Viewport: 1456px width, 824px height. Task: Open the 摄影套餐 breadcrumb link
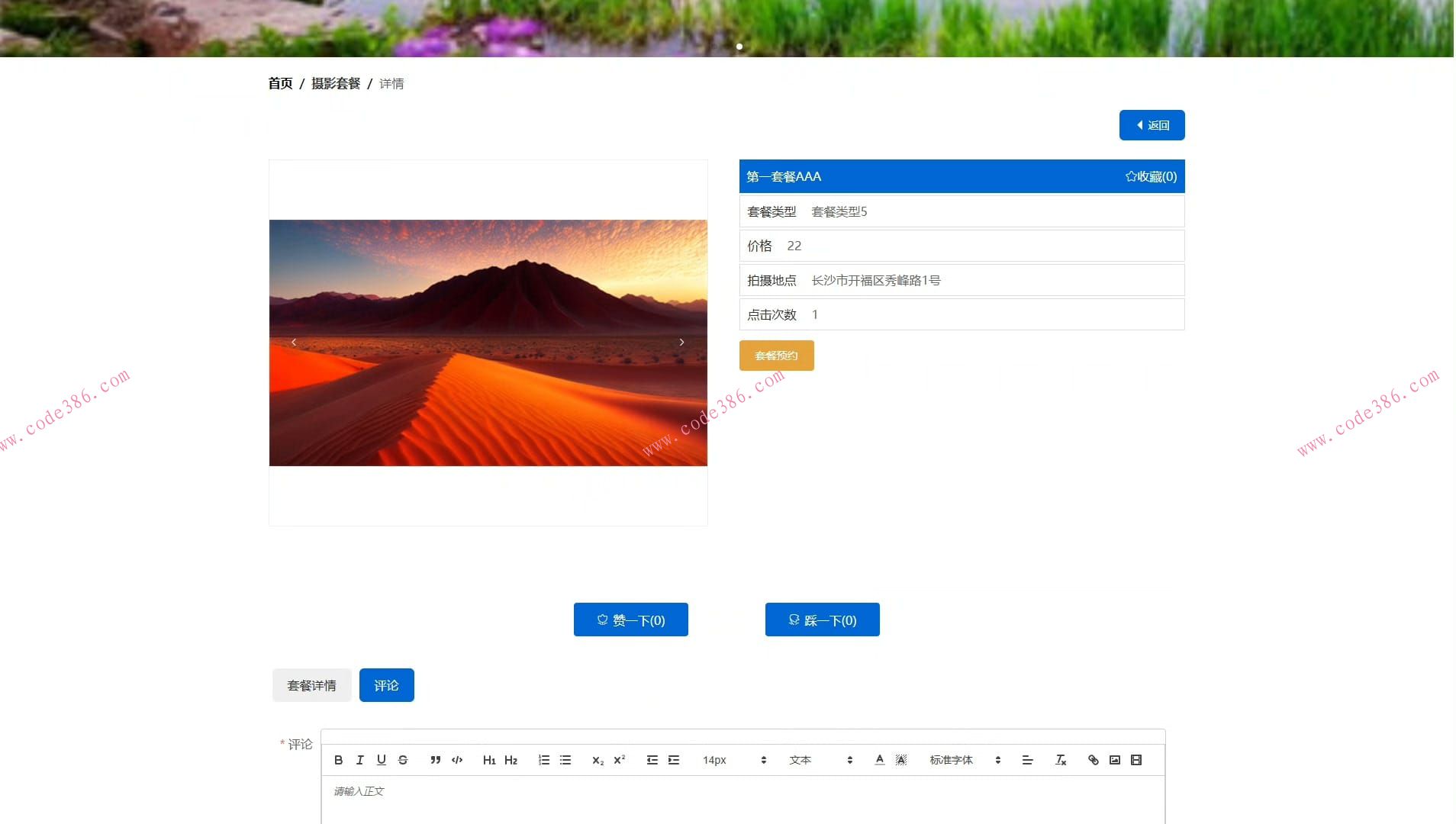(x=337, y=83)
